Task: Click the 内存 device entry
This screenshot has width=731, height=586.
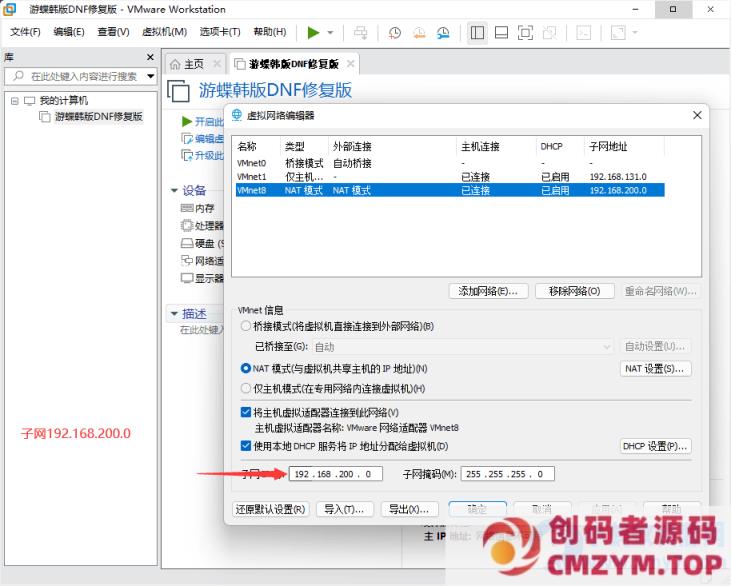Action: tap(198, 208)
